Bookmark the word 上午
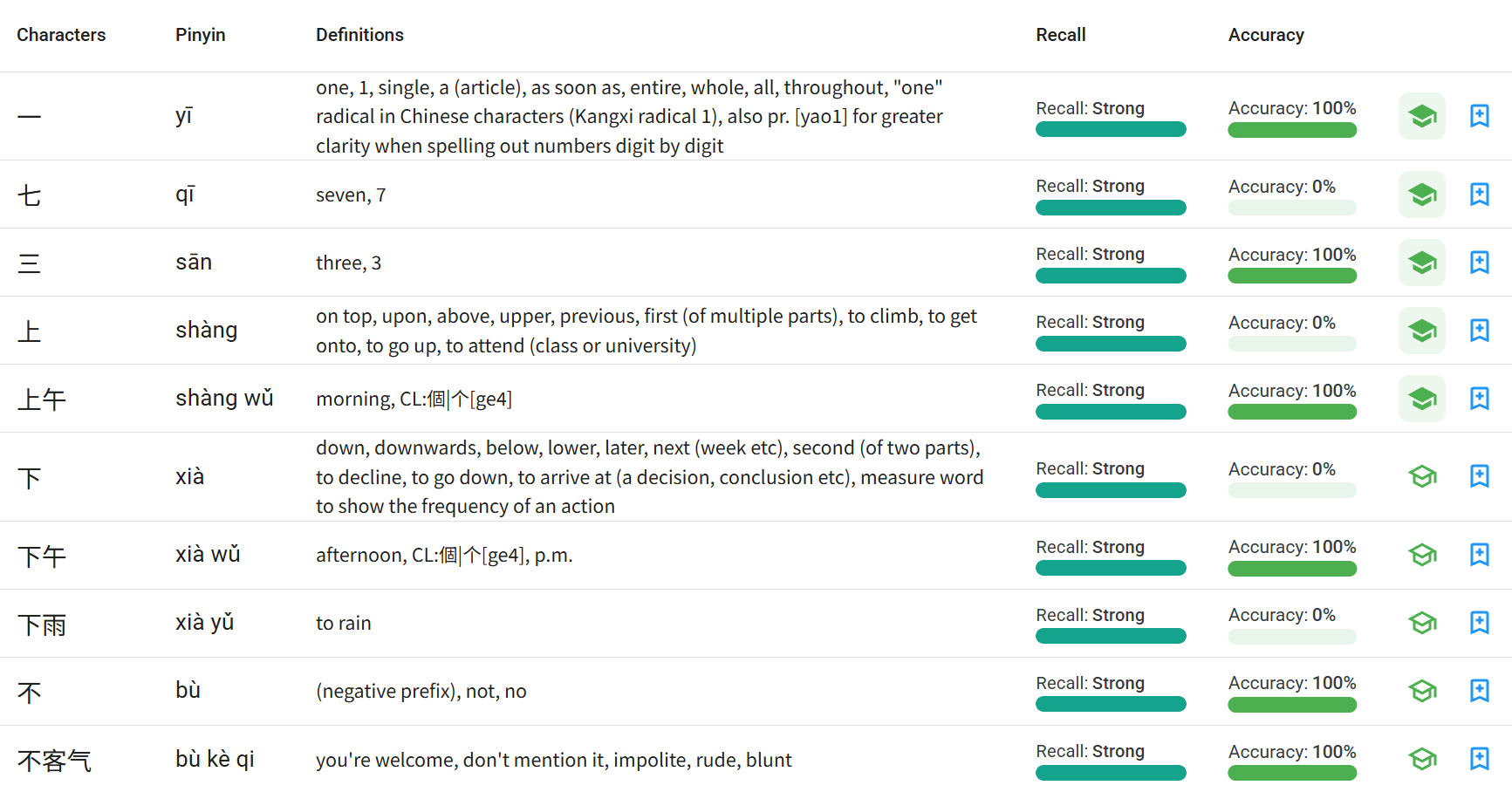Screen dimensions: 1512x792 pos(1480,399)
